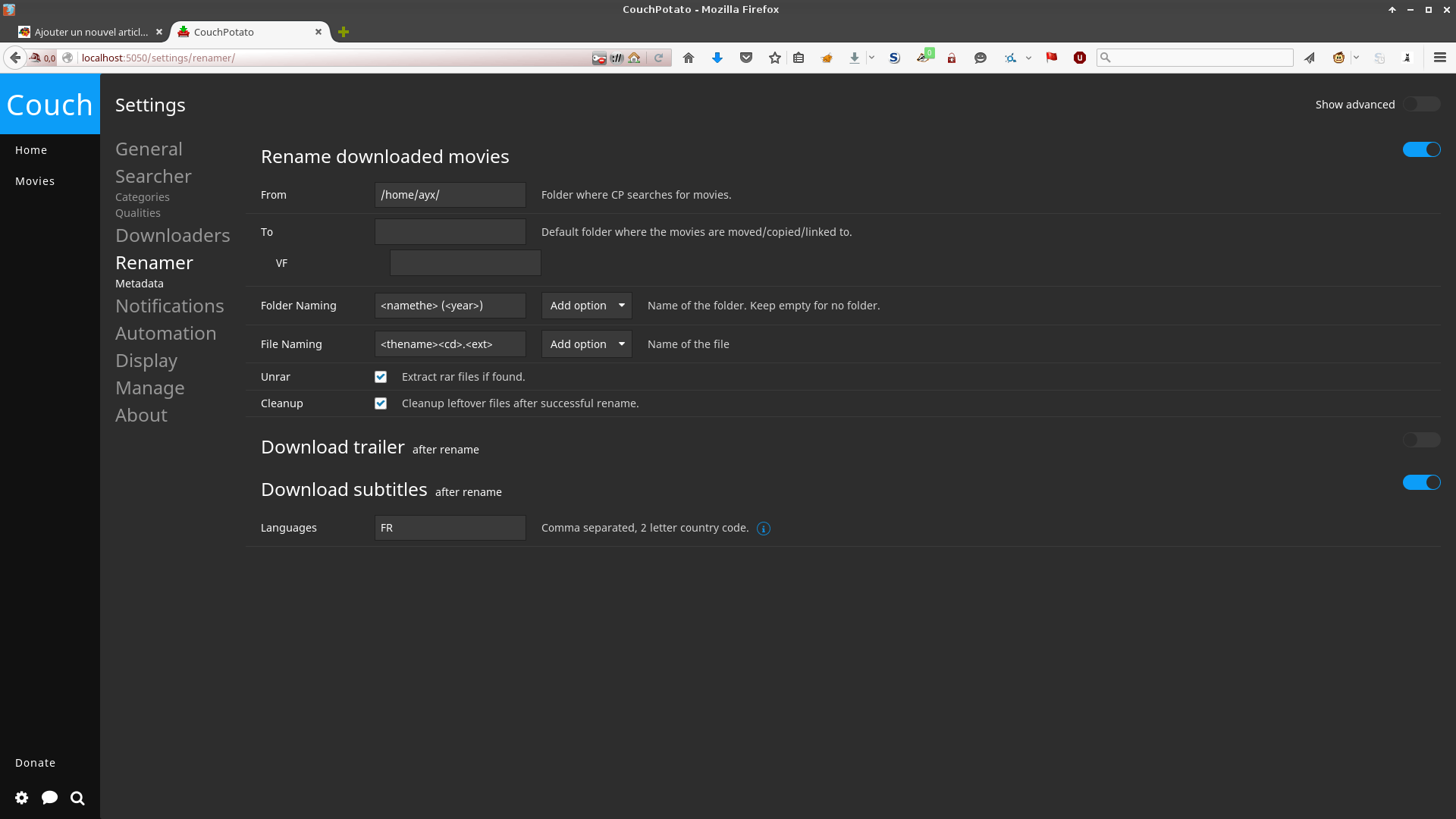Open the CouchPotato speech bubble icon
The image size is (1456, 819).
coord(50,798)
